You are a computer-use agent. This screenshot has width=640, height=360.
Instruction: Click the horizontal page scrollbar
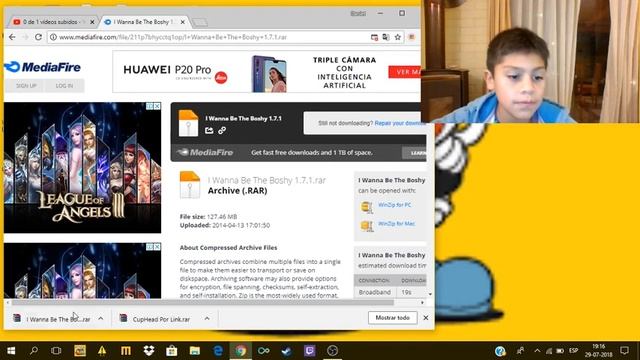coord(202,302)
